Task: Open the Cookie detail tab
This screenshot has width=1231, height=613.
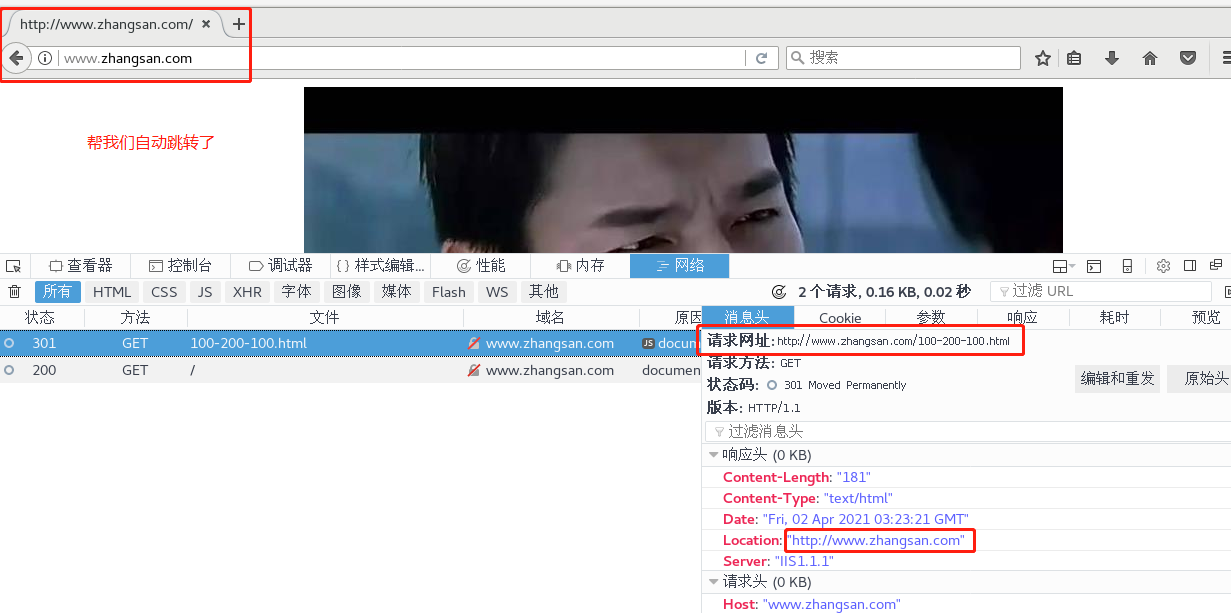Action: 840,317
